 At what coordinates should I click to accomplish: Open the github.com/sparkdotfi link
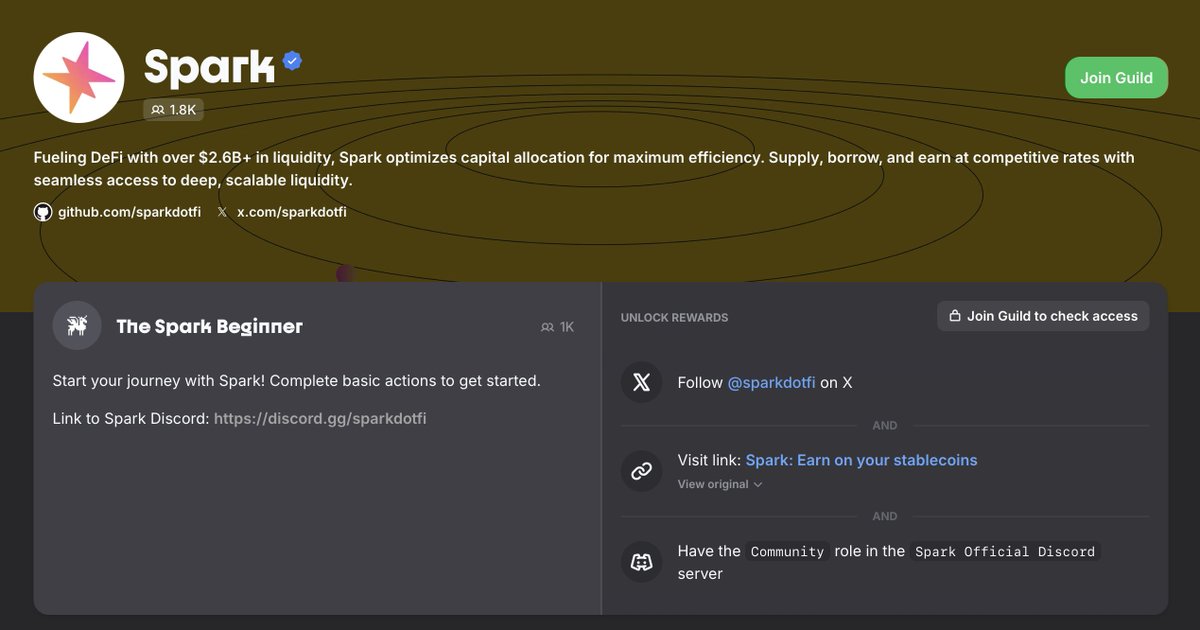(x=129, y=212)
